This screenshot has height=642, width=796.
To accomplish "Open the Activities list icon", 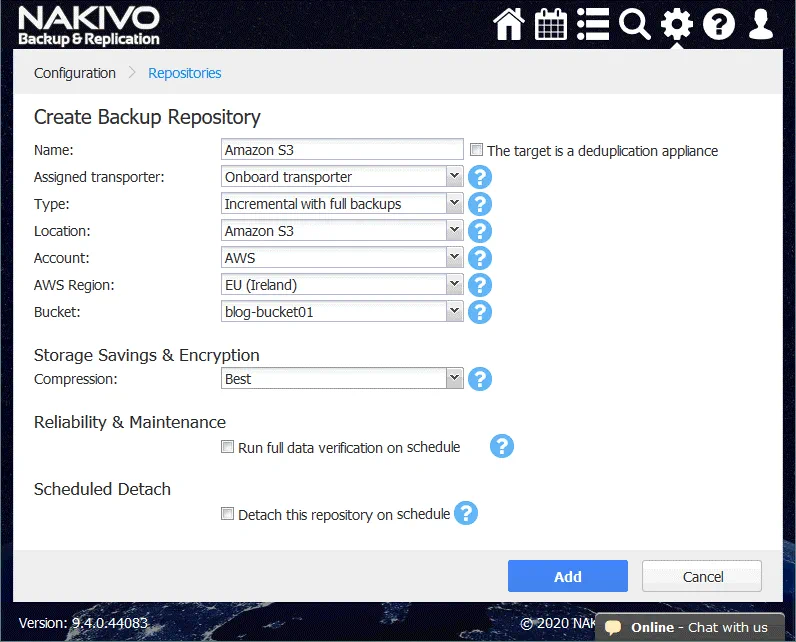I will pyautogui.click(x=593, y=24).
